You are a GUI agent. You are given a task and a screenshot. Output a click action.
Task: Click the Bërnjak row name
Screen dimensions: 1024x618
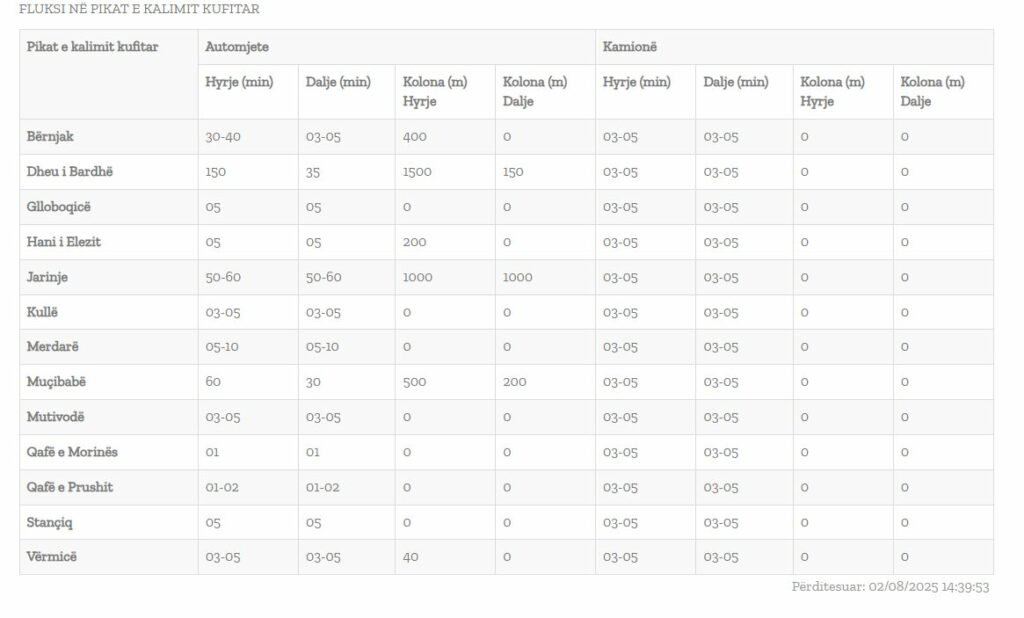pyautogui.click(x=50, y=137)
